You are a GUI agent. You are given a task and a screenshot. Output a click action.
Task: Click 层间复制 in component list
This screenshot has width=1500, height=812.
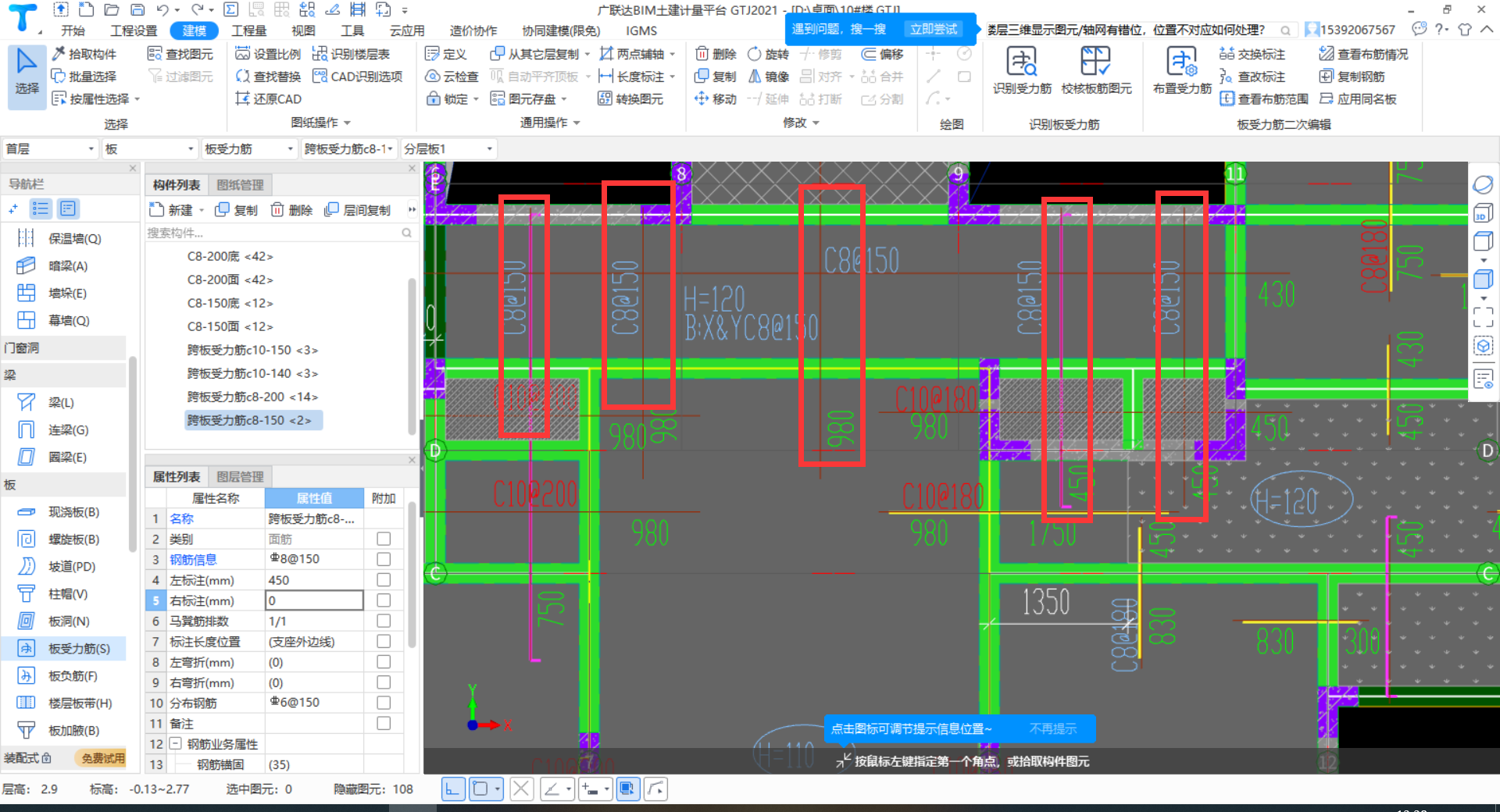(358, 210)
